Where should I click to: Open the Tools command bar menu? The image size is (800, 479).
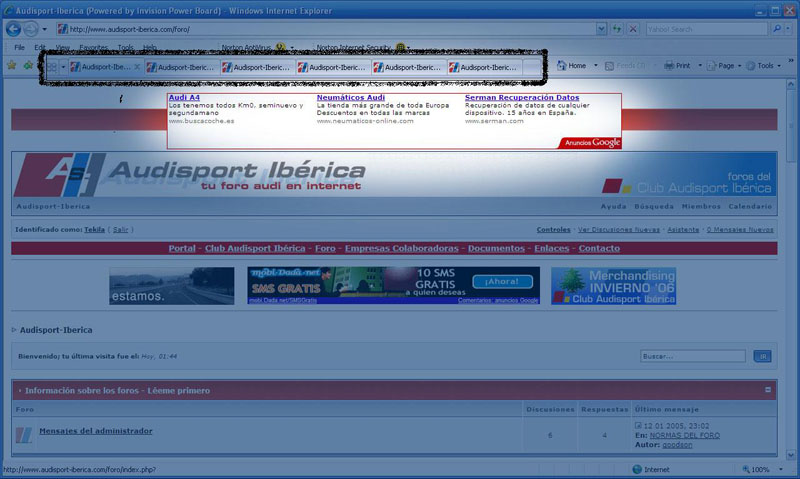[x=764, y=66]
